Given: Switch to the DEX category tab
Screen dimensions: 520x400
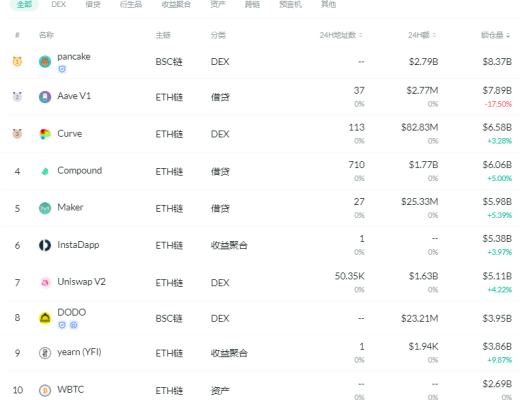Looking at the screenshot, I should (59, 4).
